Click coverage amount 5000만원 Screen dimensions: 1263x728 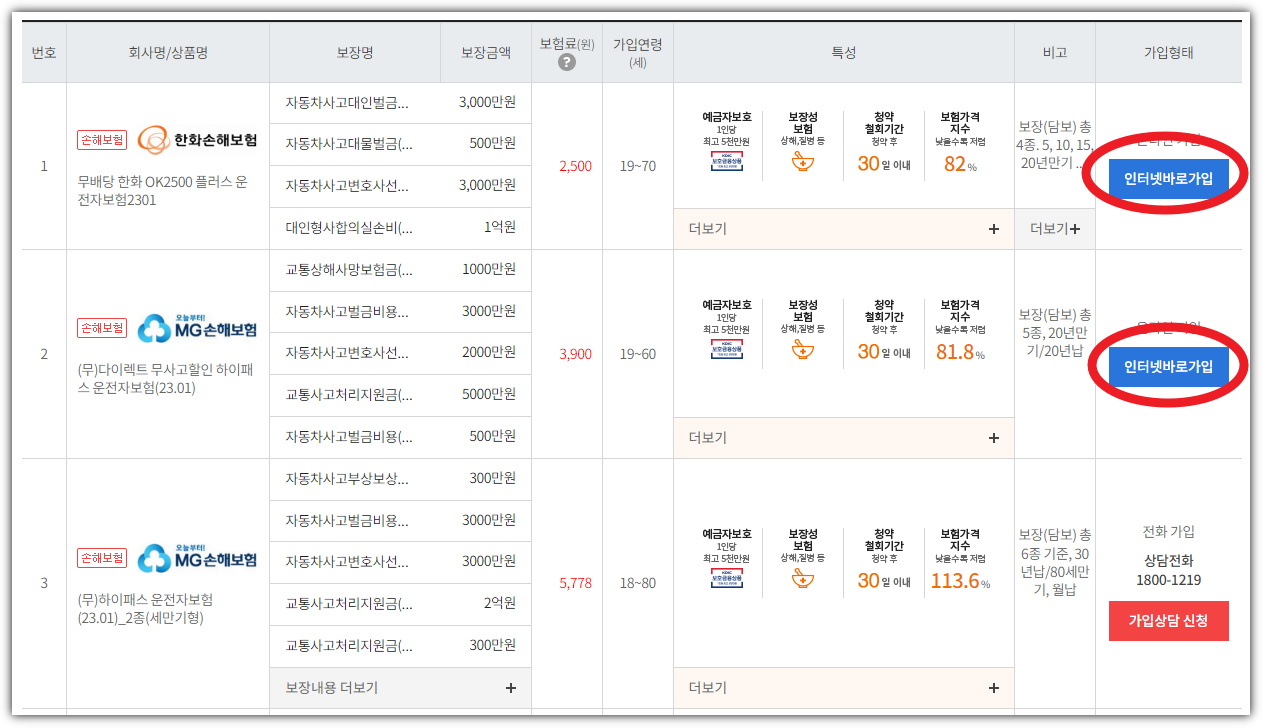[x=489, y=395]
